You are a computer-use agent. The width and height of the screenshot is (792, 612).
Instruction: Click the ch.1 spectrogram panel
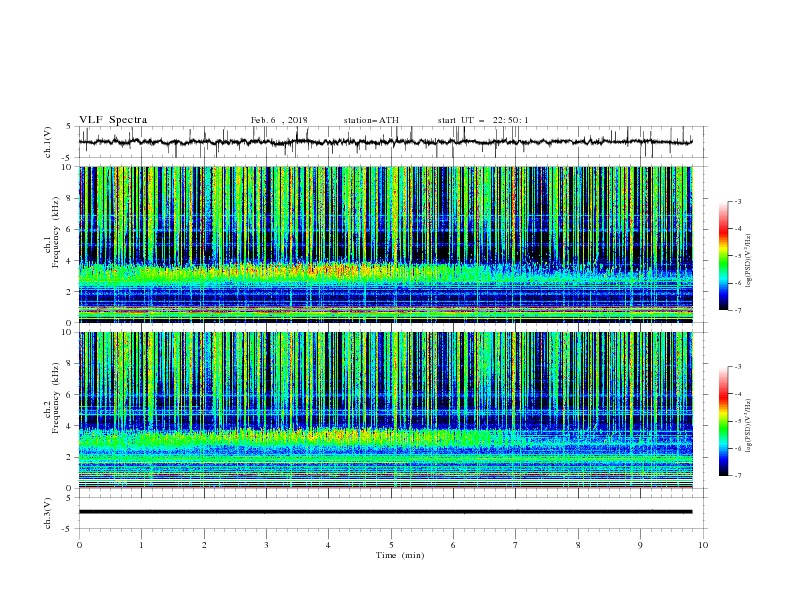click(386, 244)
